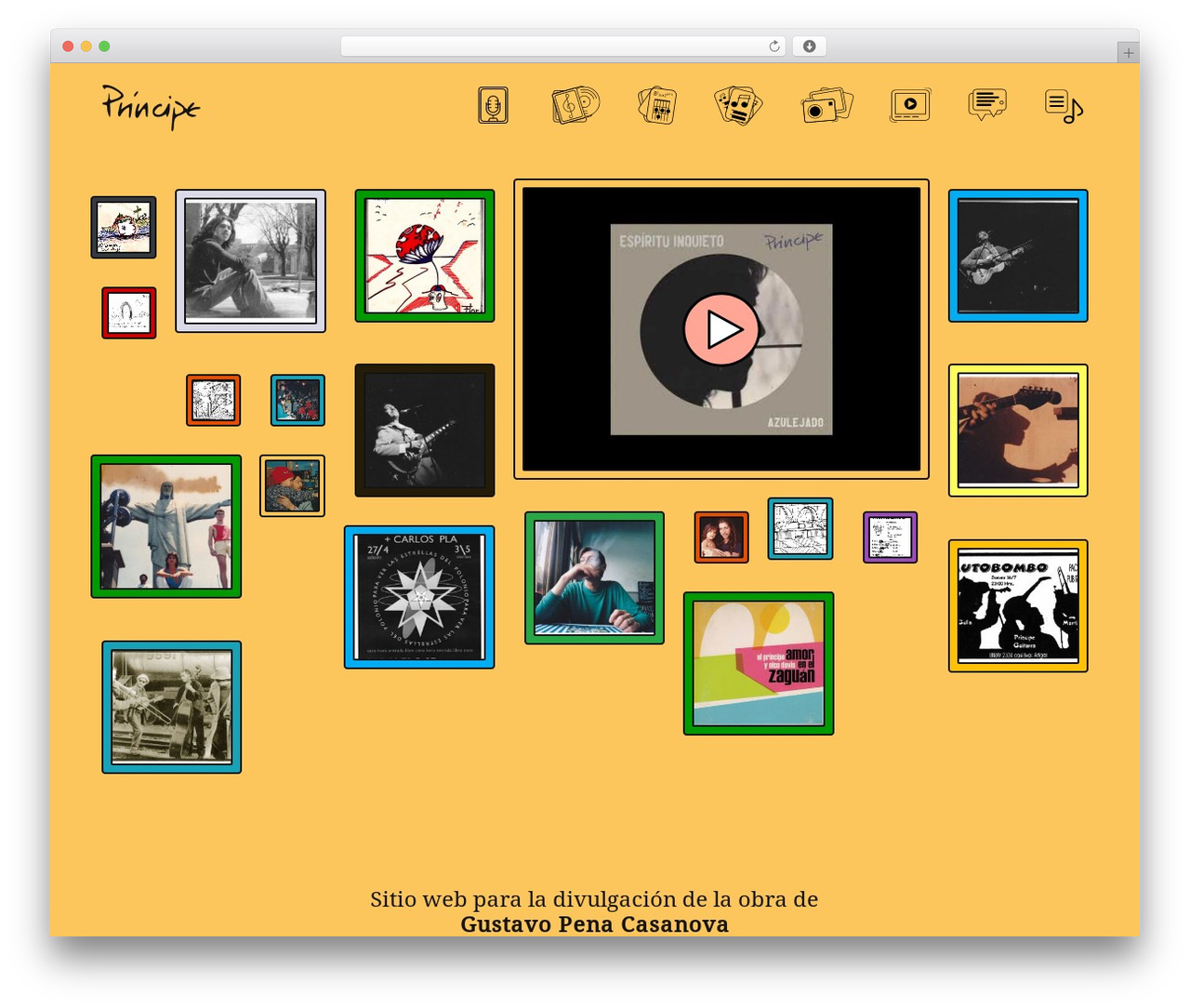Open the lyrics list with note icon

(x=1064, y=106)
